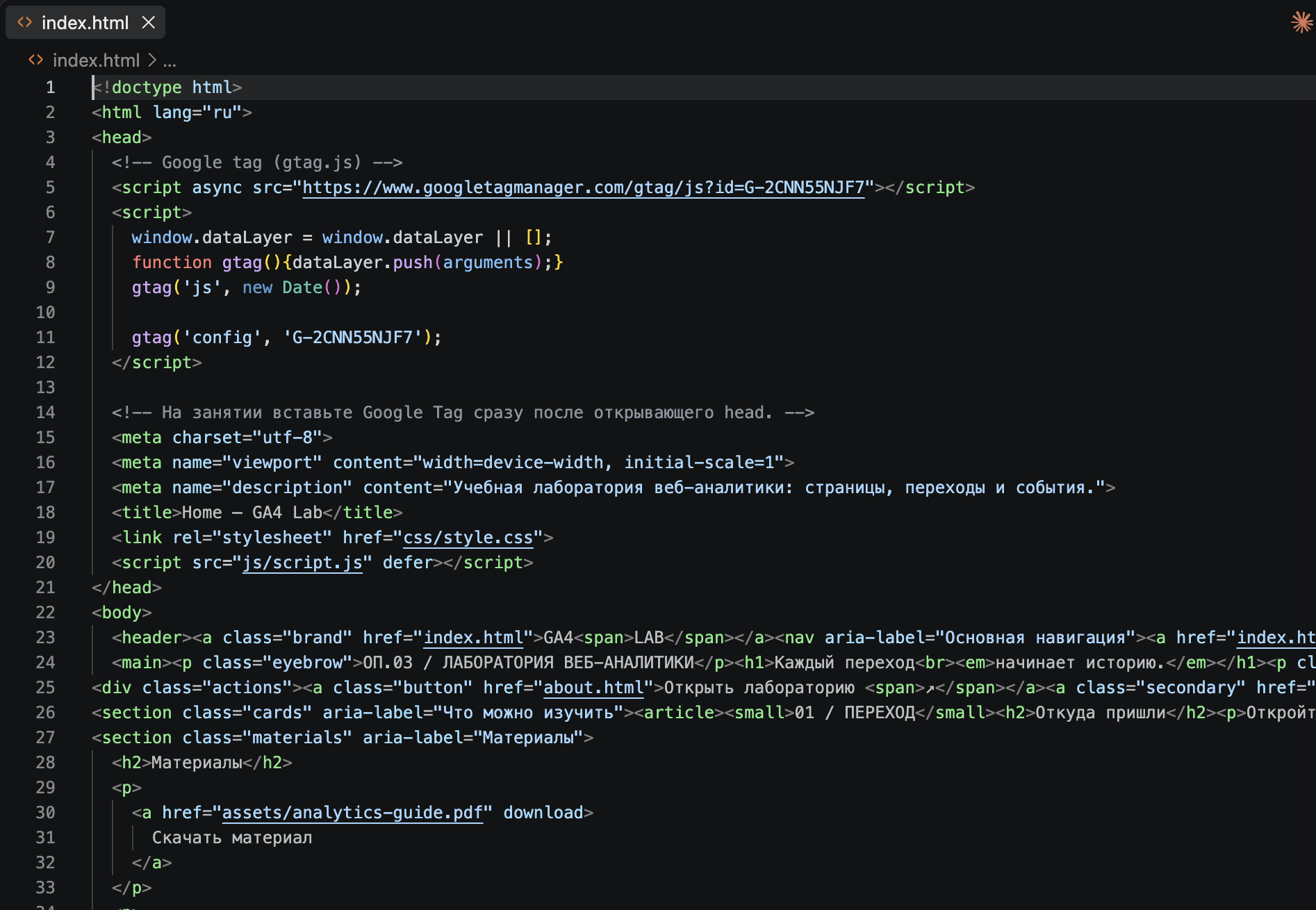The height and width of the screenshot is (910, 1316).
Task: Click the 'p class="eyebrow"' main line
Action: pyautogui.click(x=714, y=663)
